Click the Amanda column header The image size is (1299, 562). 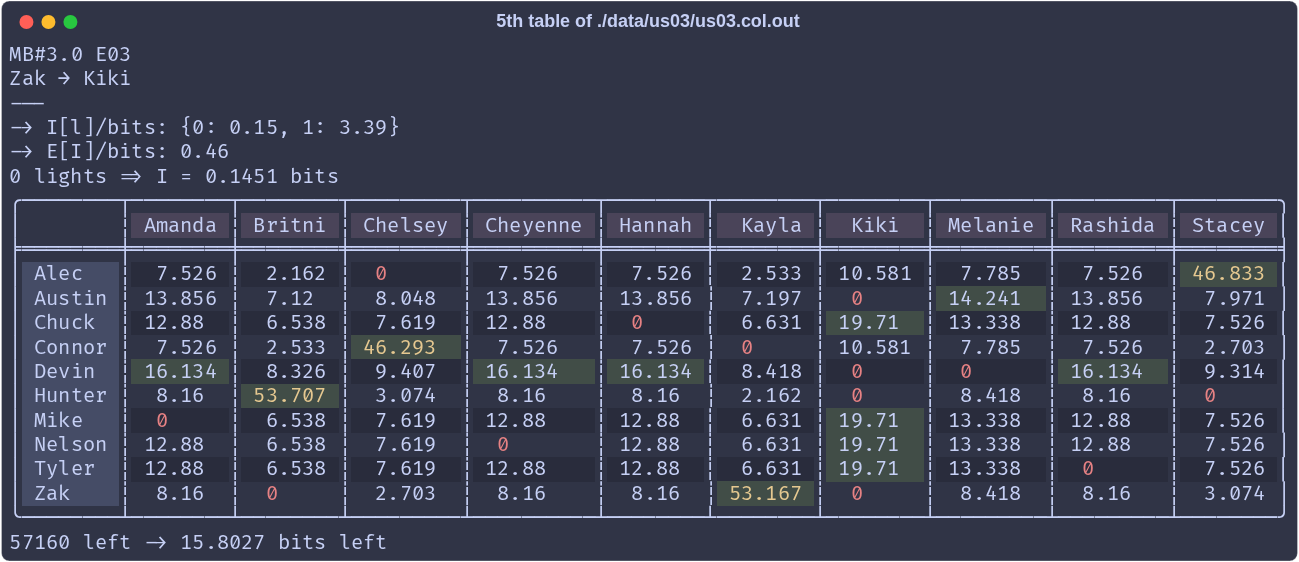coord(180,225)
